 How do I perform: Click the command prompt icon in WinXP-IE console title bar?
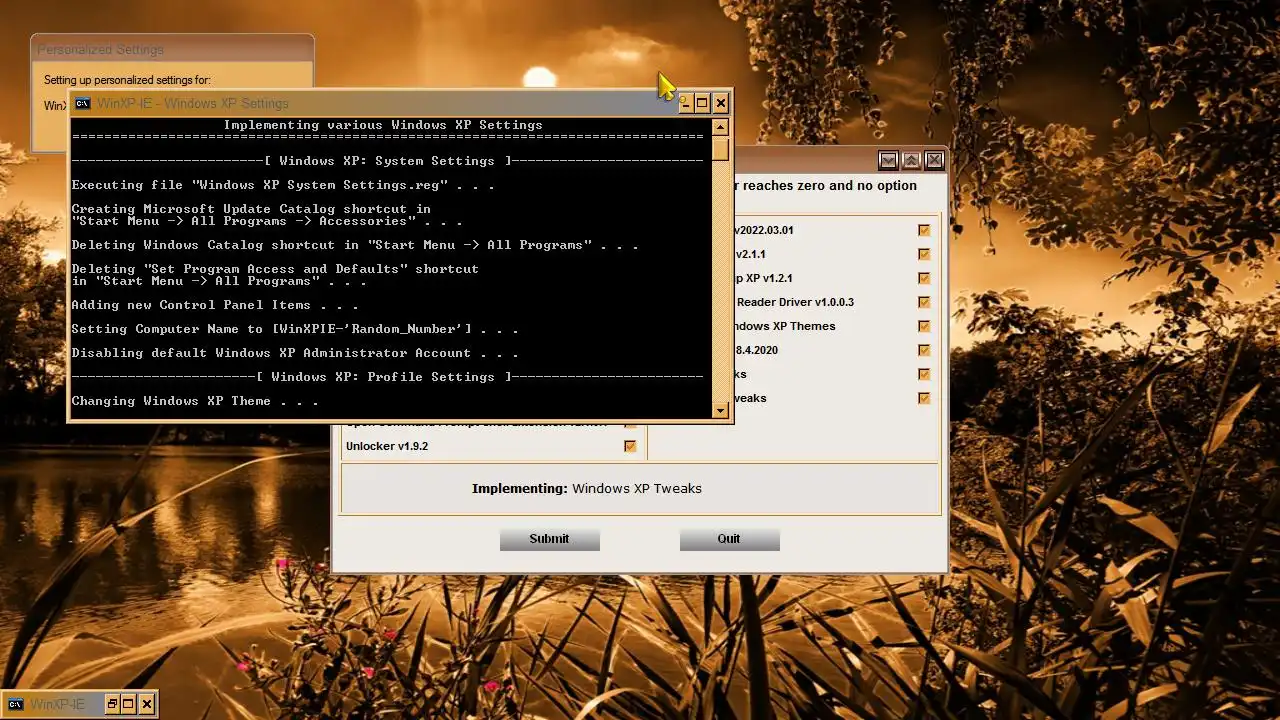coord(83,103)
